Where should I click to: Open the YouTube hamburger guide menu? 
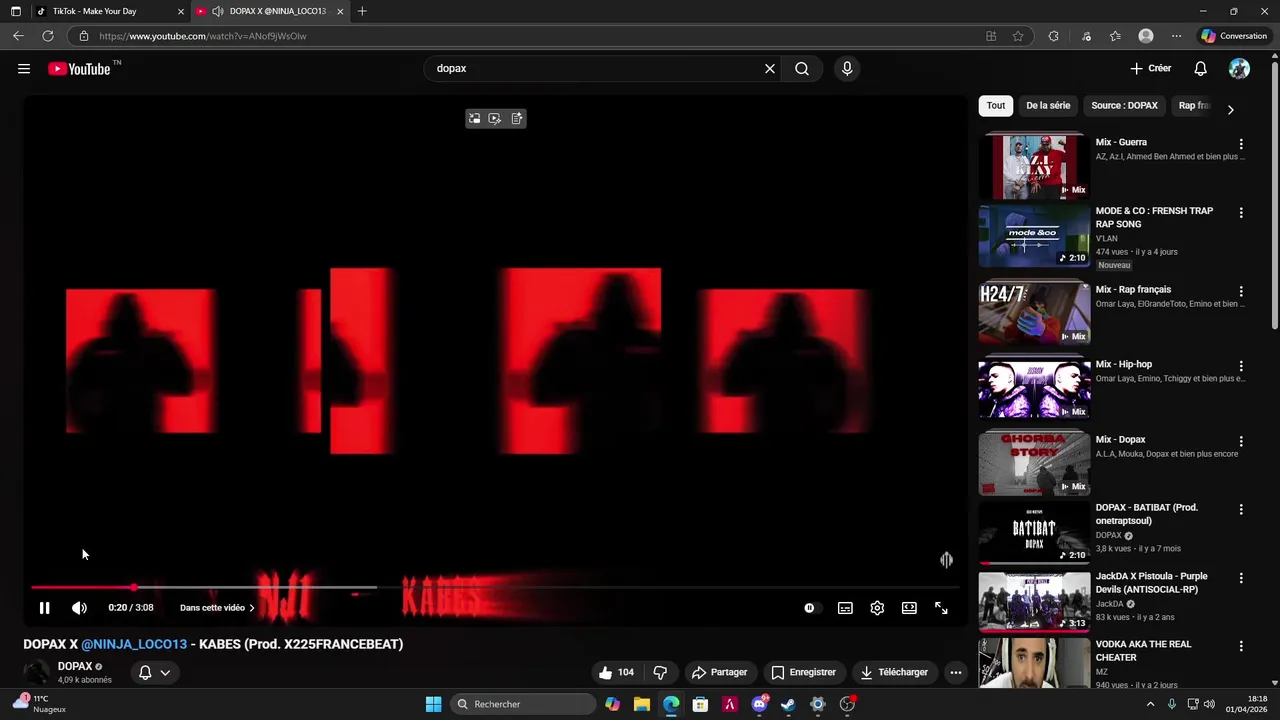click(x=24, y=69)
